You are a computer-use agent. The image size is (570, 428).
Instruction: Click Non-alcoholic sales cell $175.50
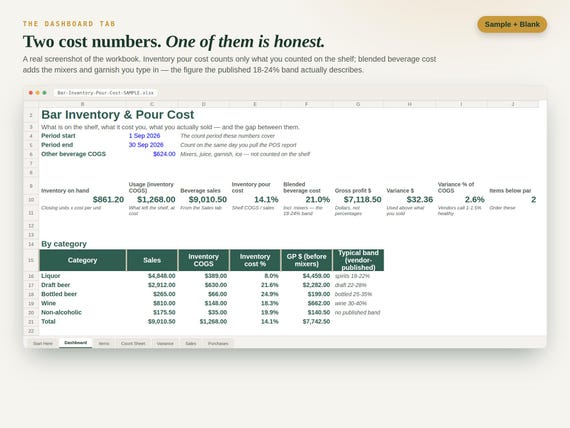tap(164, 312)
